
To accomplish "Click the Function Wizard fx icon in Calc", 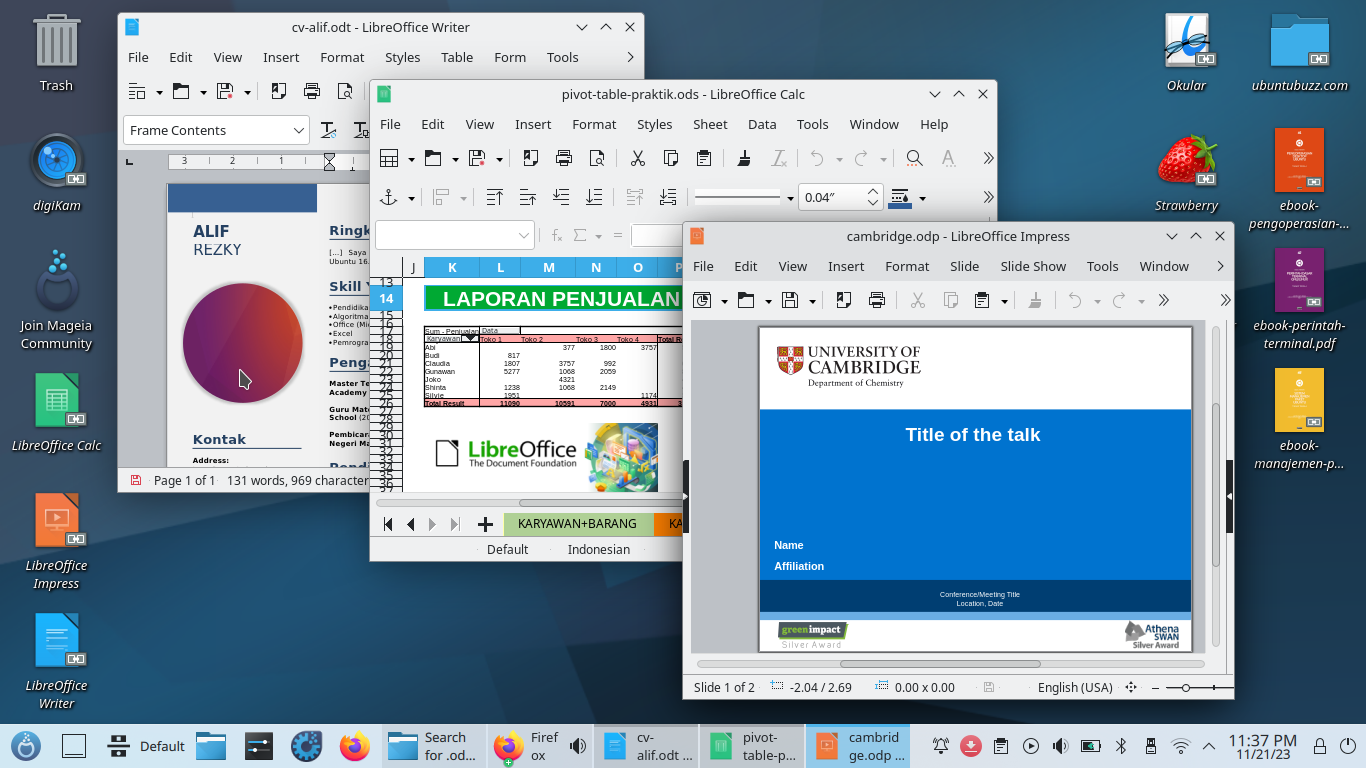I will point(558,236).
